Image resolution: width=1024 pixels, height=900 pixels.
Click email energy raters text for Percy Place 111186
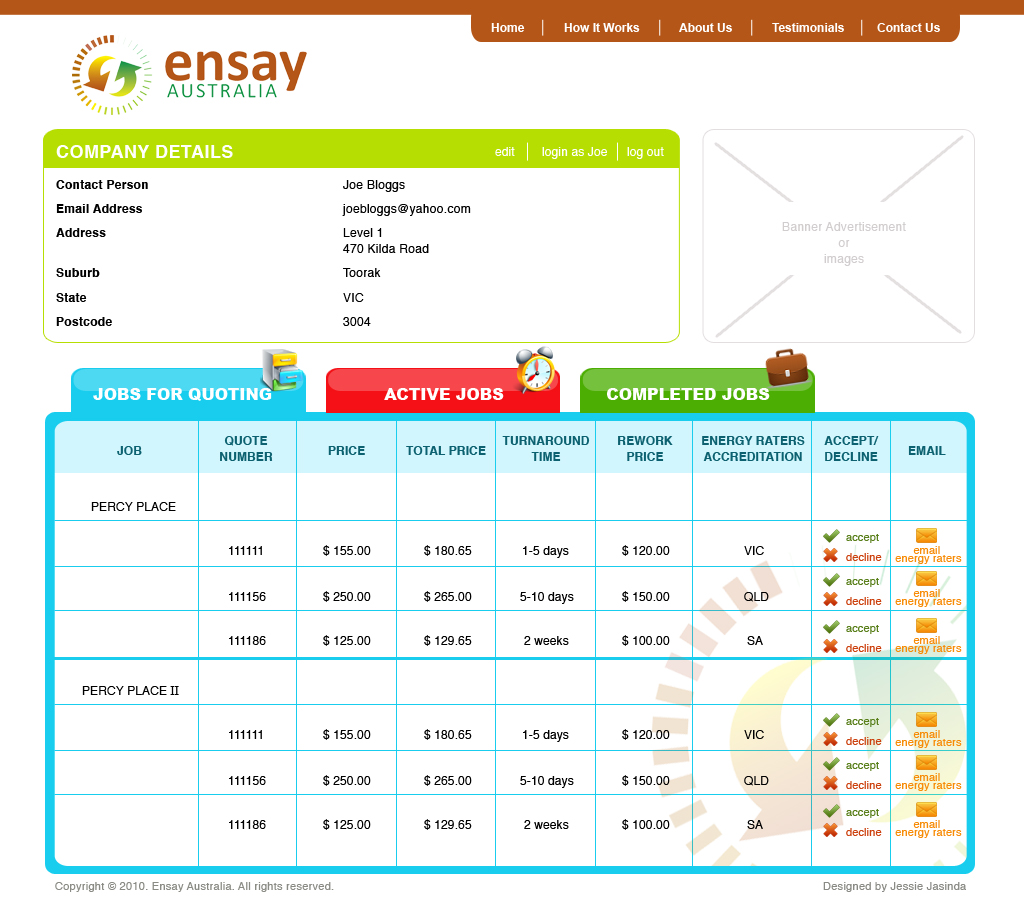(928, 645)
